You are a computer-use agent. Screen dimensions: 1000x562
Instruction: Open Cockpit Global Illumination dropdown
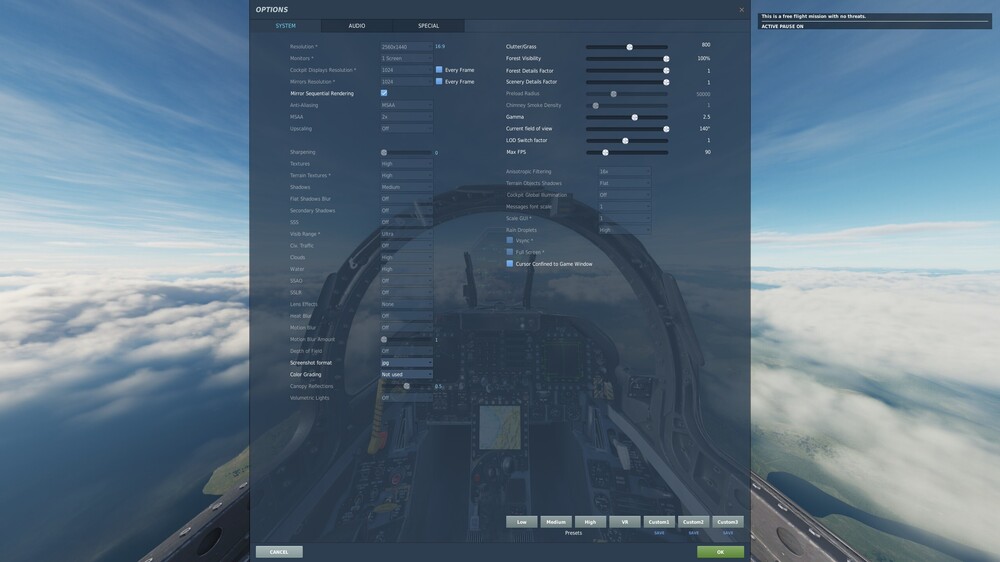(x=624, y=195)
